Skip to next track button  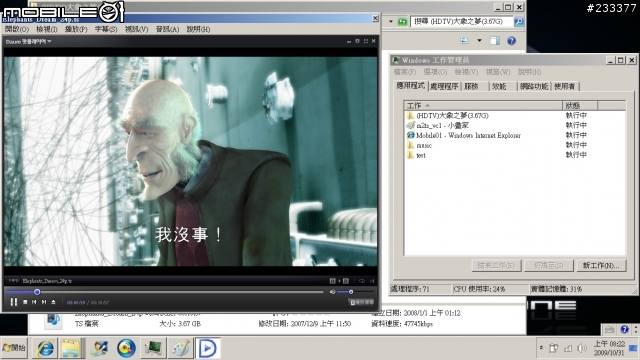point(44,302)
